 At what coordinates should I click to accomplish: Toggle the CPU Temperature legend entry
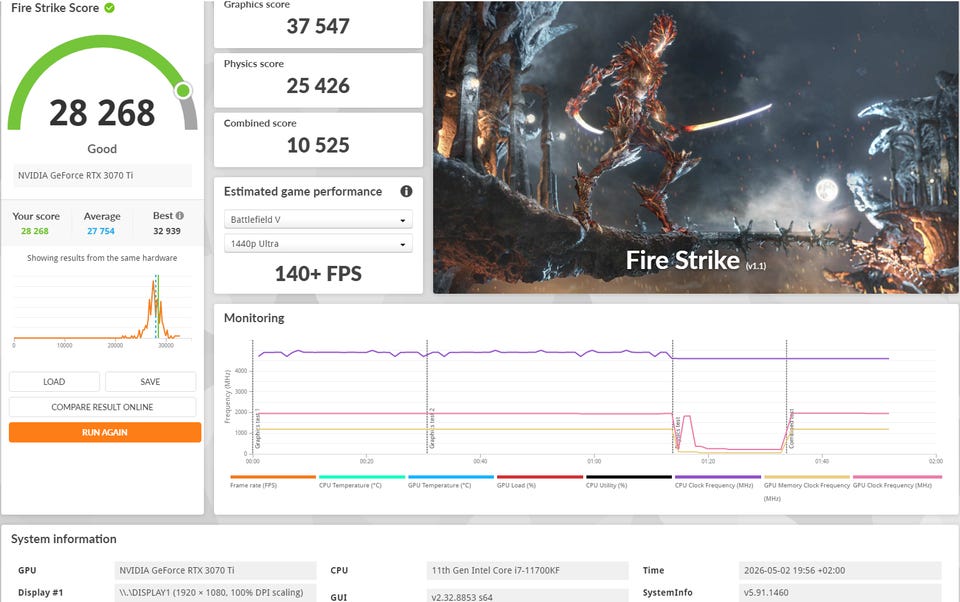361,481
